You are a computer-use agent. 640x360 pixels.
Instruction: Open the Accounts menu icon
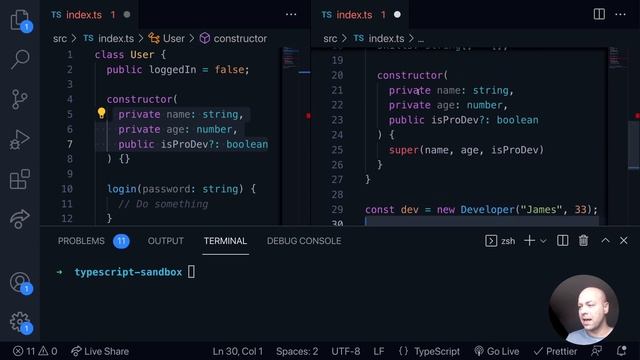pos(20,282)
